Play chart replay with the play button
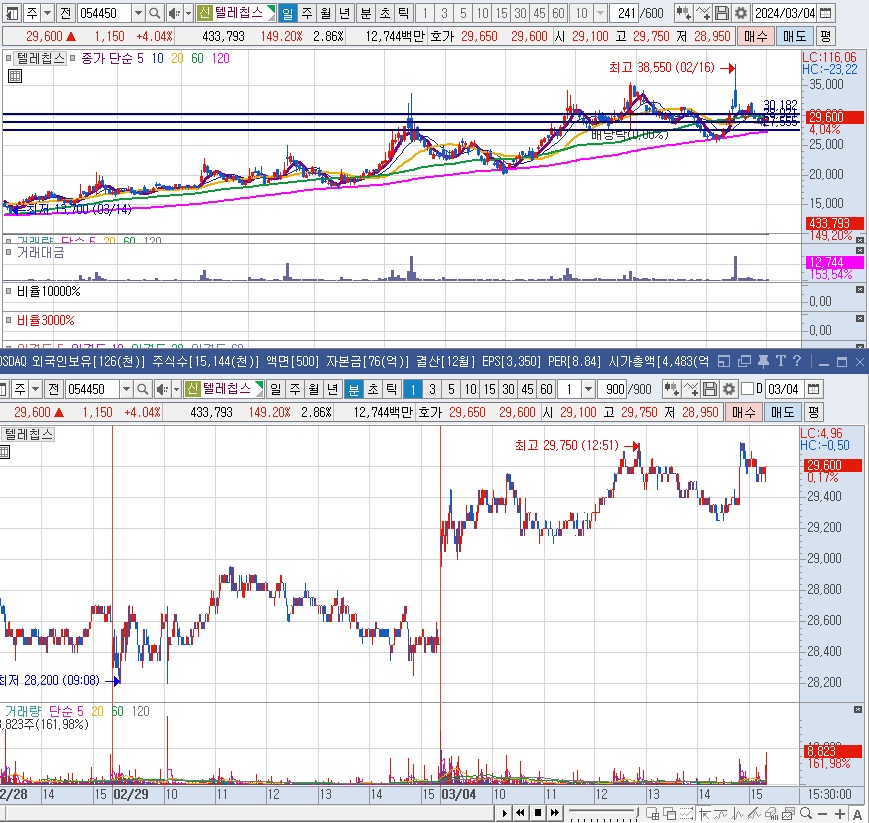Image resolution: width=869 pixels, height=823 pixels. point(504,813)
